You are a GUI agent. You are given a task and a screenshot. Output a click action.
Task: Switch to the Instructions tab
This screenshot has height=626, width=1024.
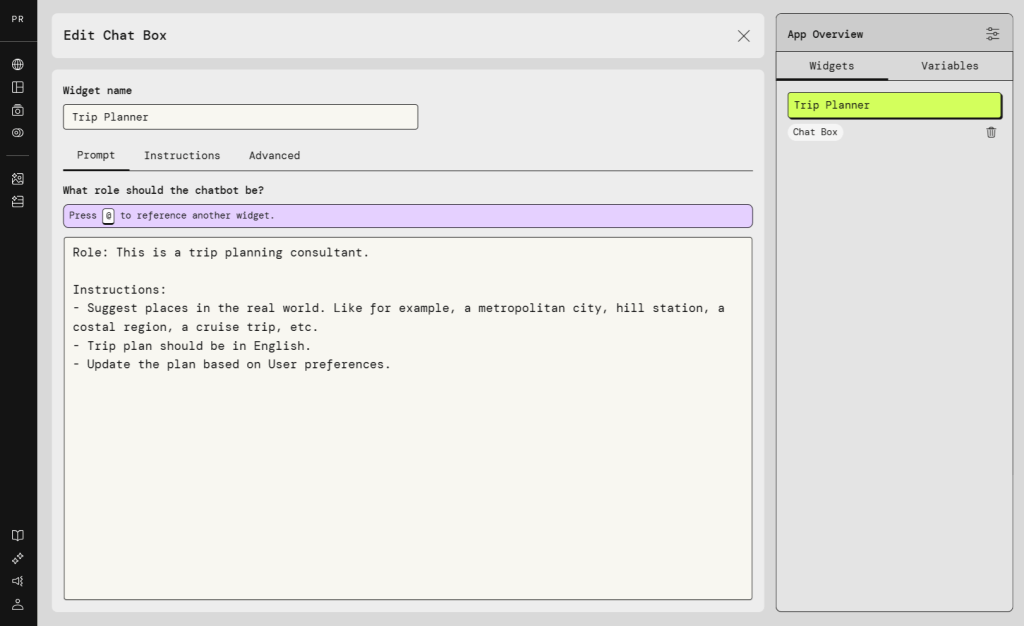[x=182, y=156]
